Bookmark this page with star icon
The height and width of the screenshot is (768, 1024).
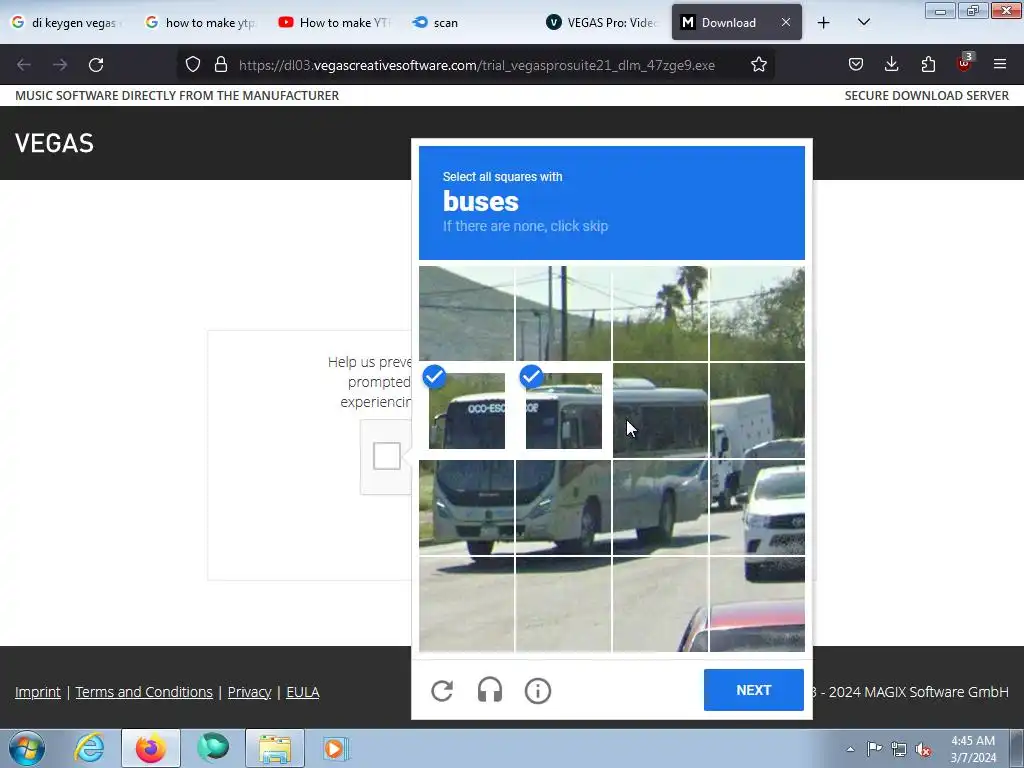(x=758, y=65)
